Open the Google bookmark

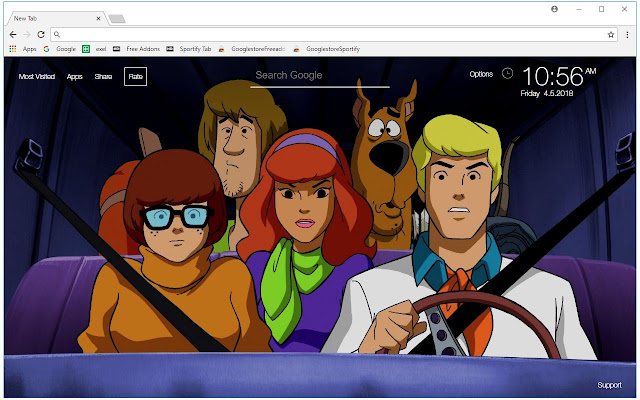click(60, 49)
